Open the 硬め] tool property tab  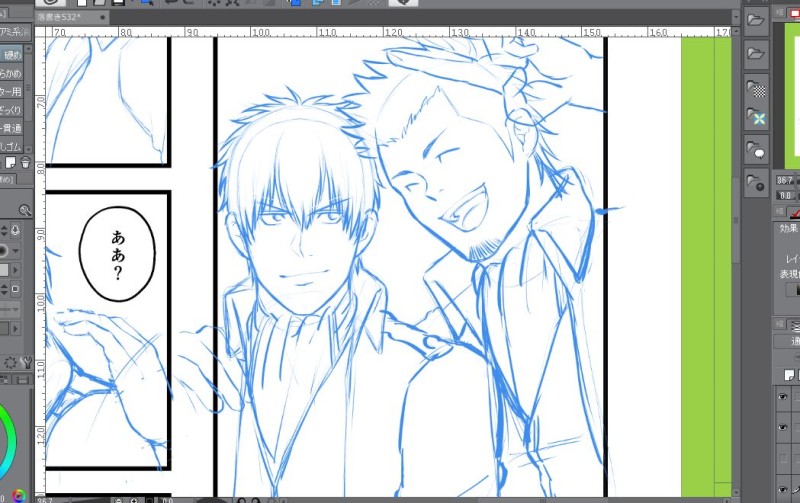pyautogui.click(x=7, y=180)
